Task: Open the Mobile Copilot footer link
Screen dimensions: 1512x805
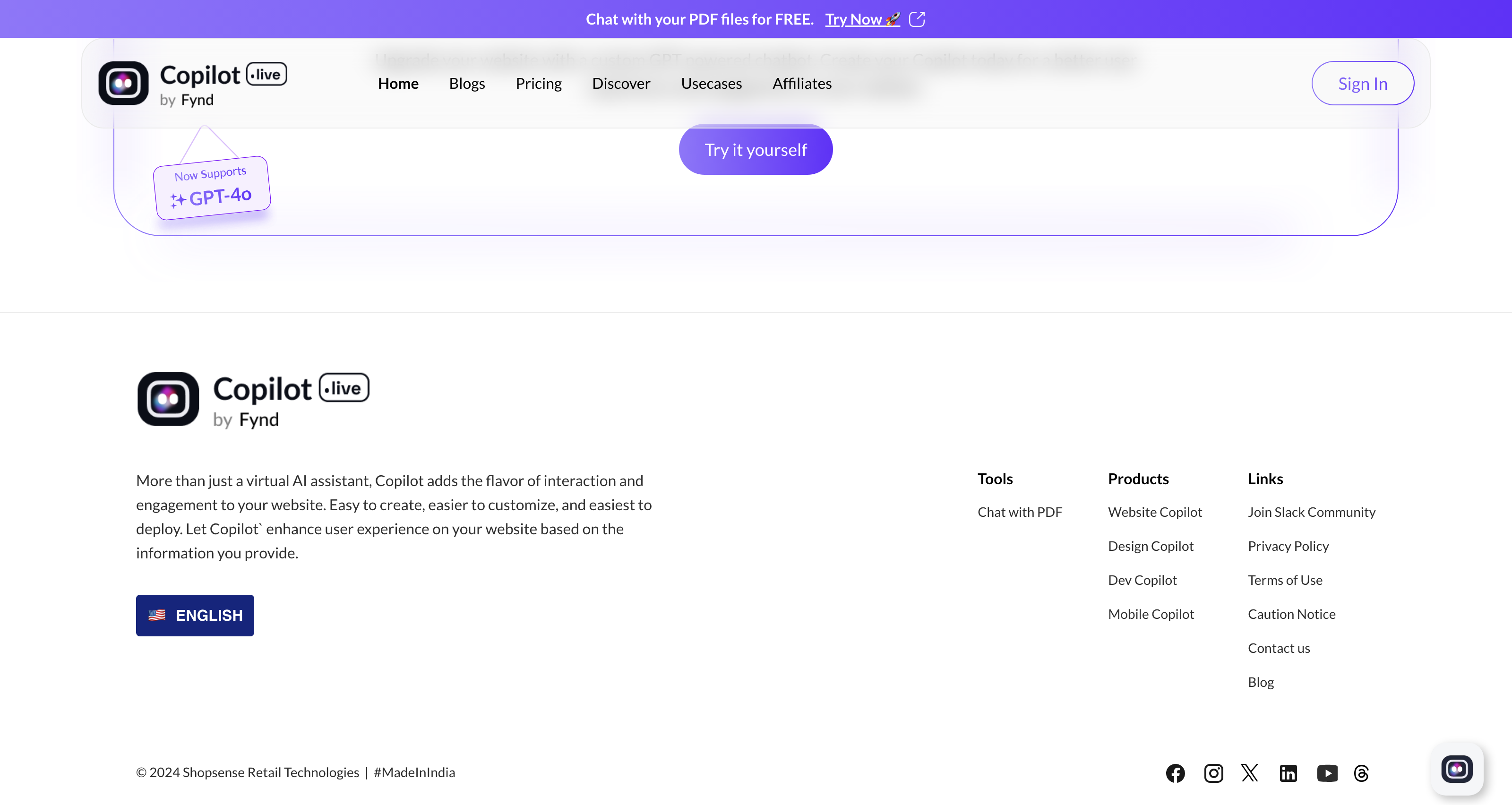Action: pos(1151,614)
